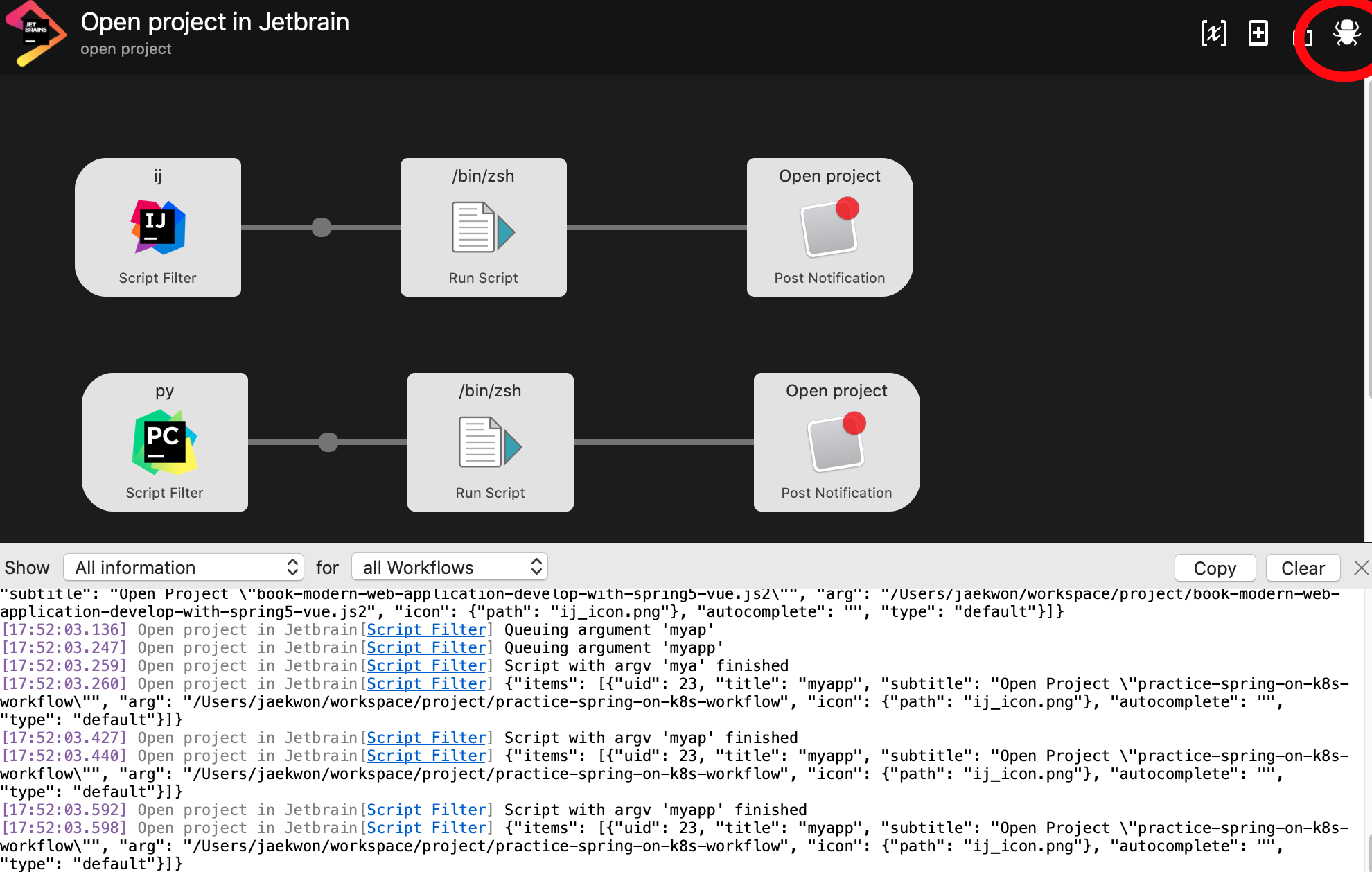
Task: Click Script Filter link at 17:52:03.598
Action: point(426,828)
